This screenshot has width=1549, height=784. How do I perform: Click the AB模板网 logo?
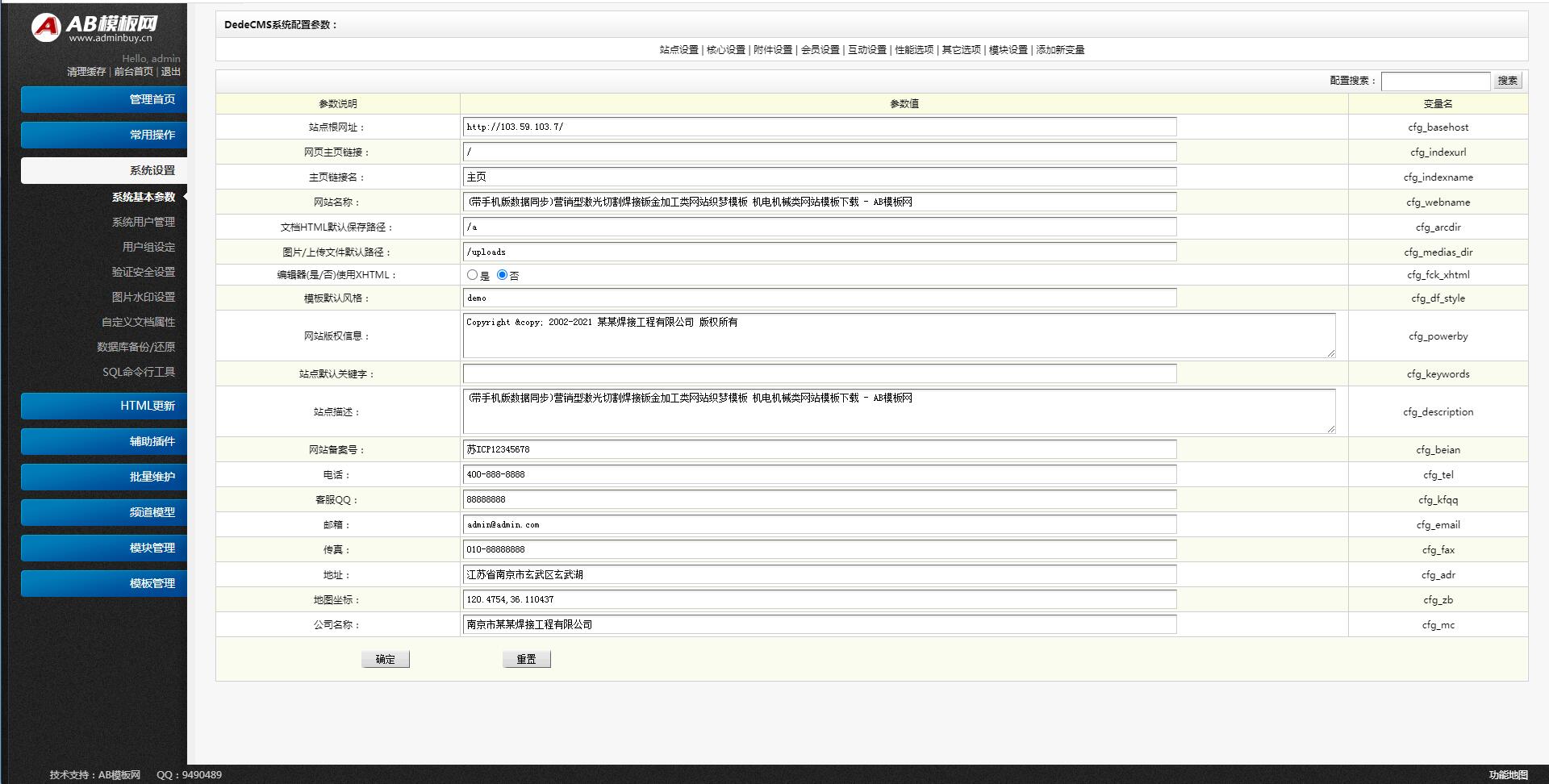pyautogui.click(x=94, y=27)
